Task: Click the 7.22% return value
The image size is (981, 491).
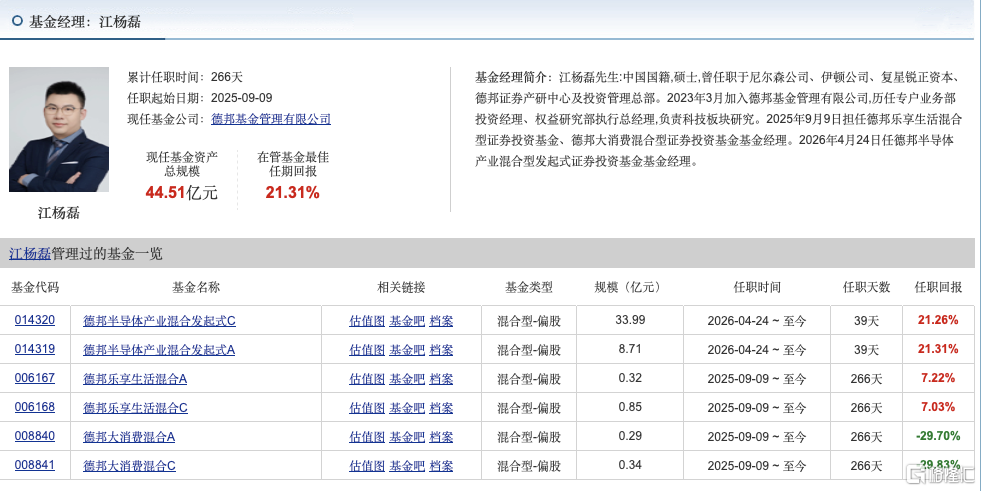Action: pos(938,378)
